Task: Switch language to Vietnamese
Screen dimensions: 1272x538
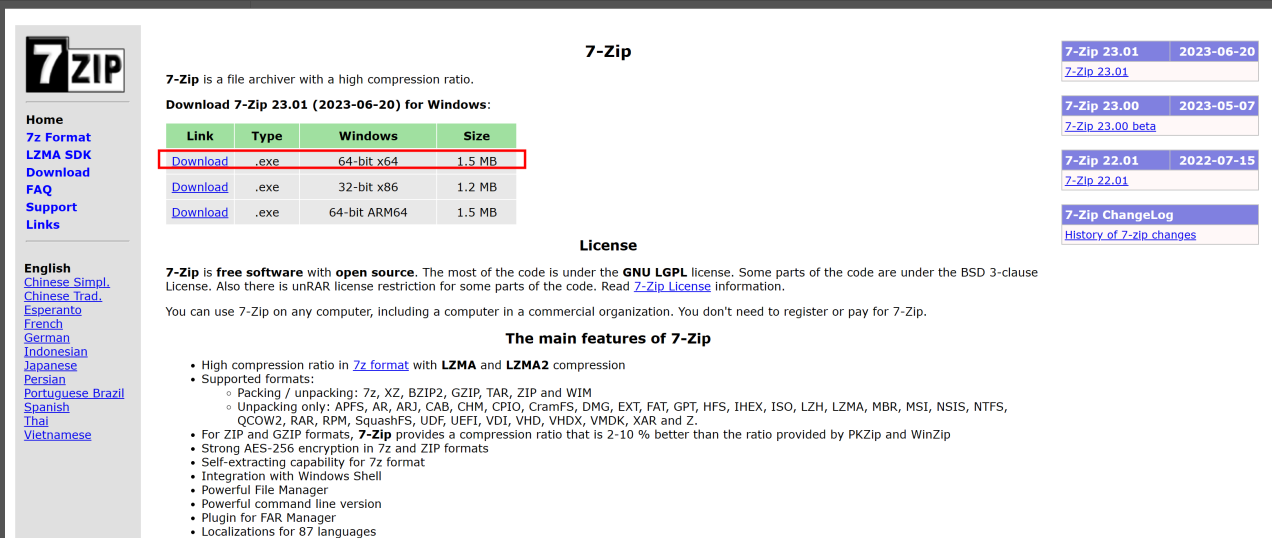Action: click(x=58, y=436)
